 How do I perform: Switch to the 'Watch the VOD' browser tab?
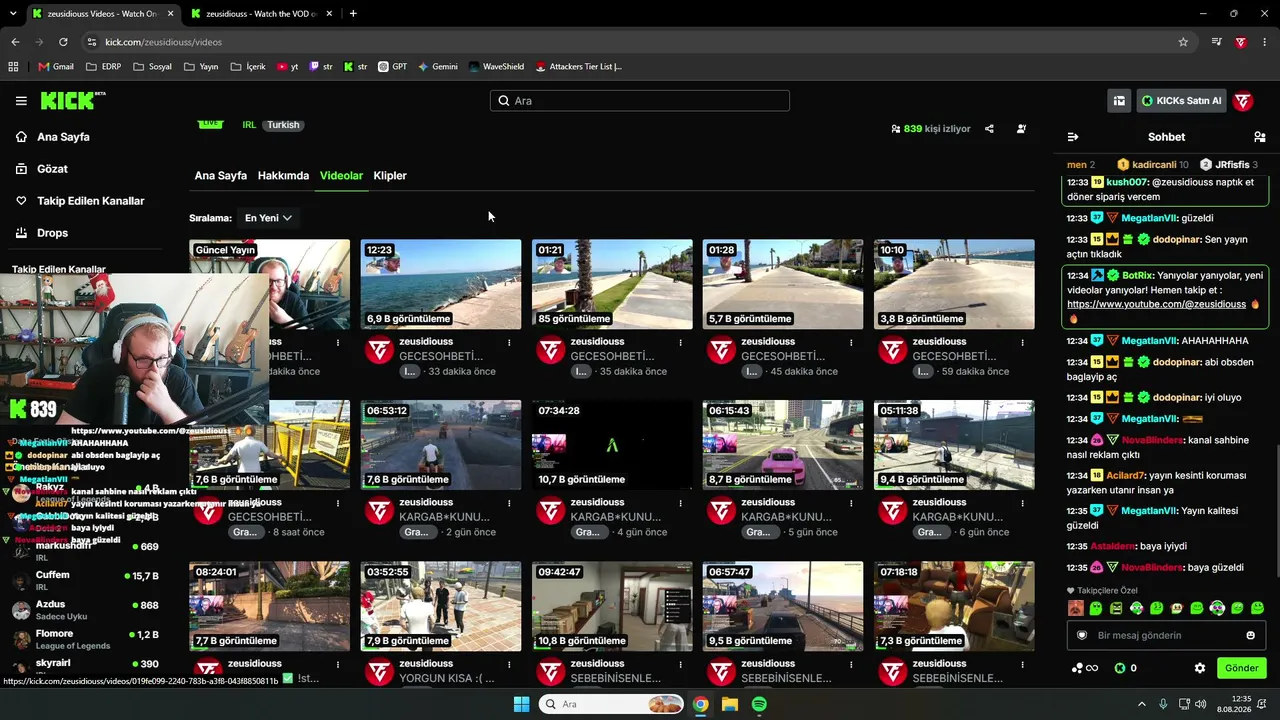[260, 14]
